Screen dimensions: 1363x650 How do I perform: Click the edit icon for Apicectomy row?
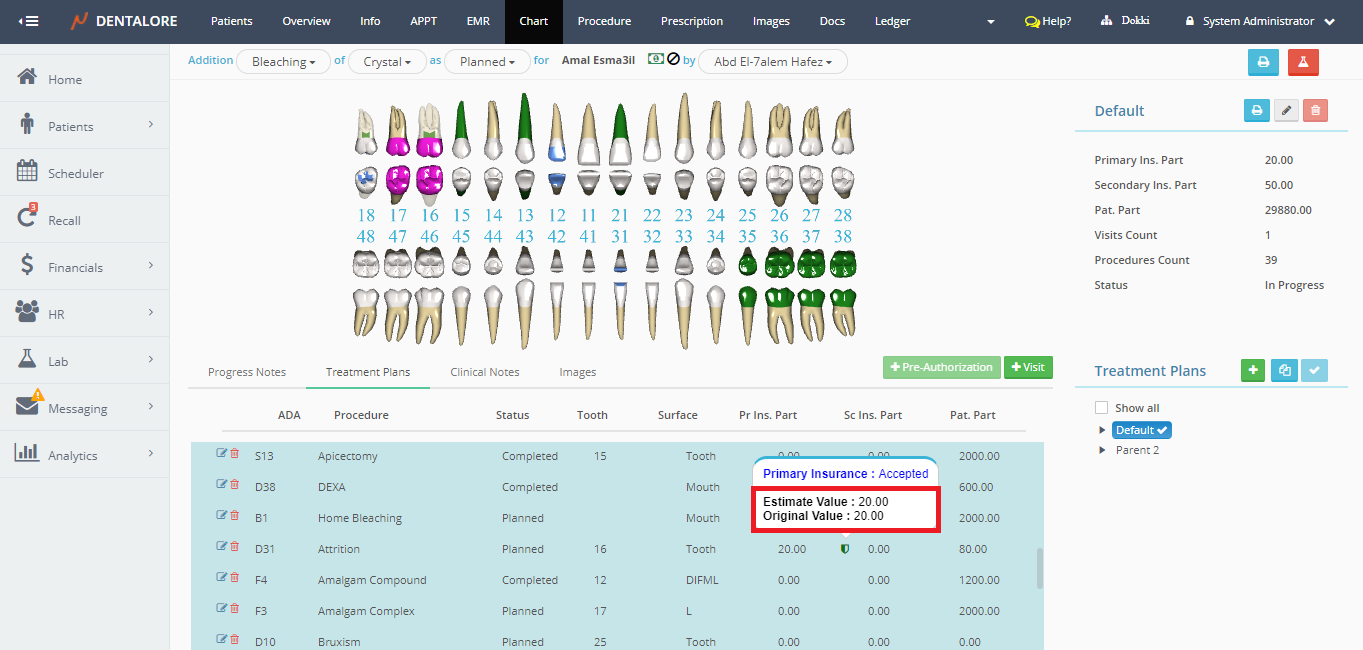click(x=222, y=454)
